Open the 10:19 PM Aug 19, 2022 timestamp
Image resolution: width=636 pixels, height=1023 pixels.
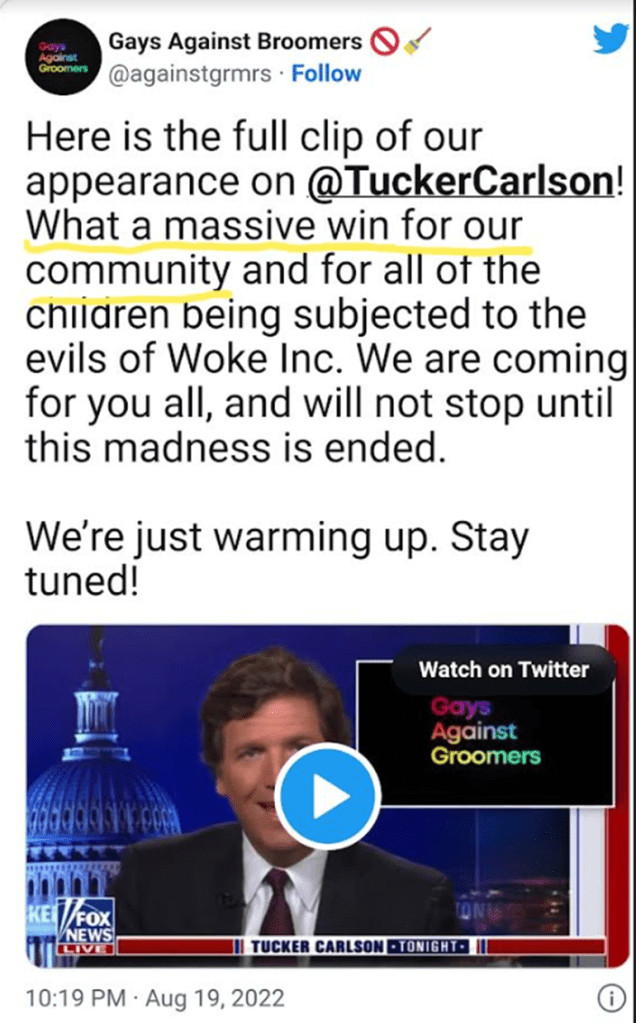[155, 998]
